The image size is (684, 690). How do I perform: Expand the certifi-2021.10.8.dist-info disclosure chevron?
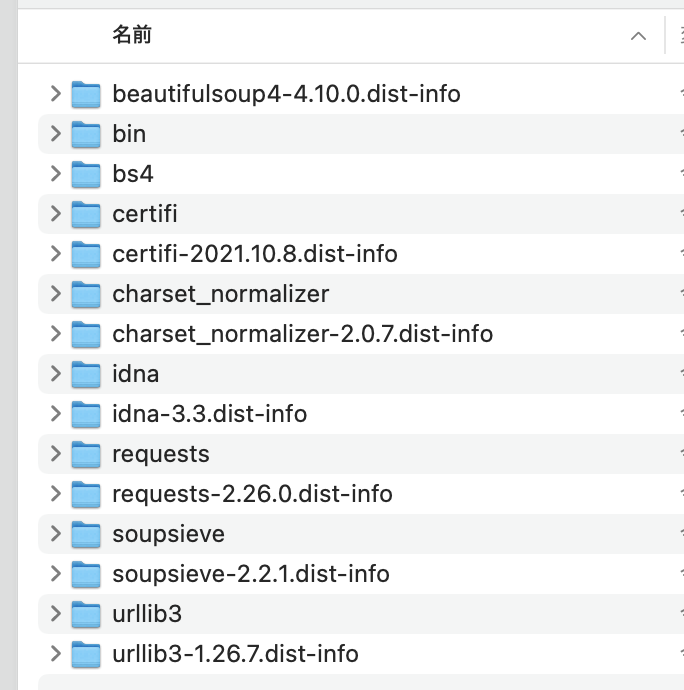click(x=55, y=253)
